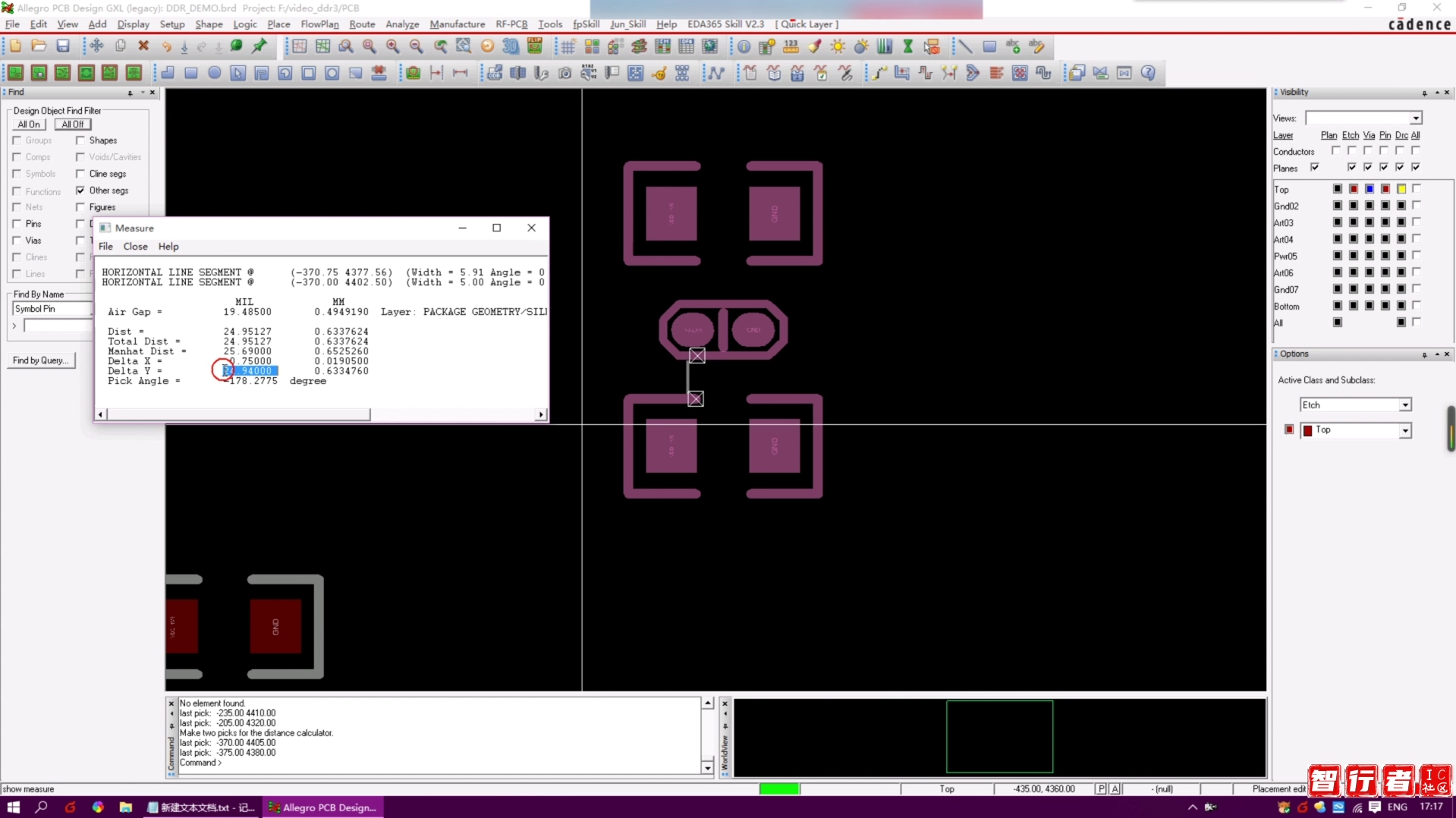Toggle the Planes Etch visibility checkbox
The image size is (1456, 818).
click(x=1351, y=167)
